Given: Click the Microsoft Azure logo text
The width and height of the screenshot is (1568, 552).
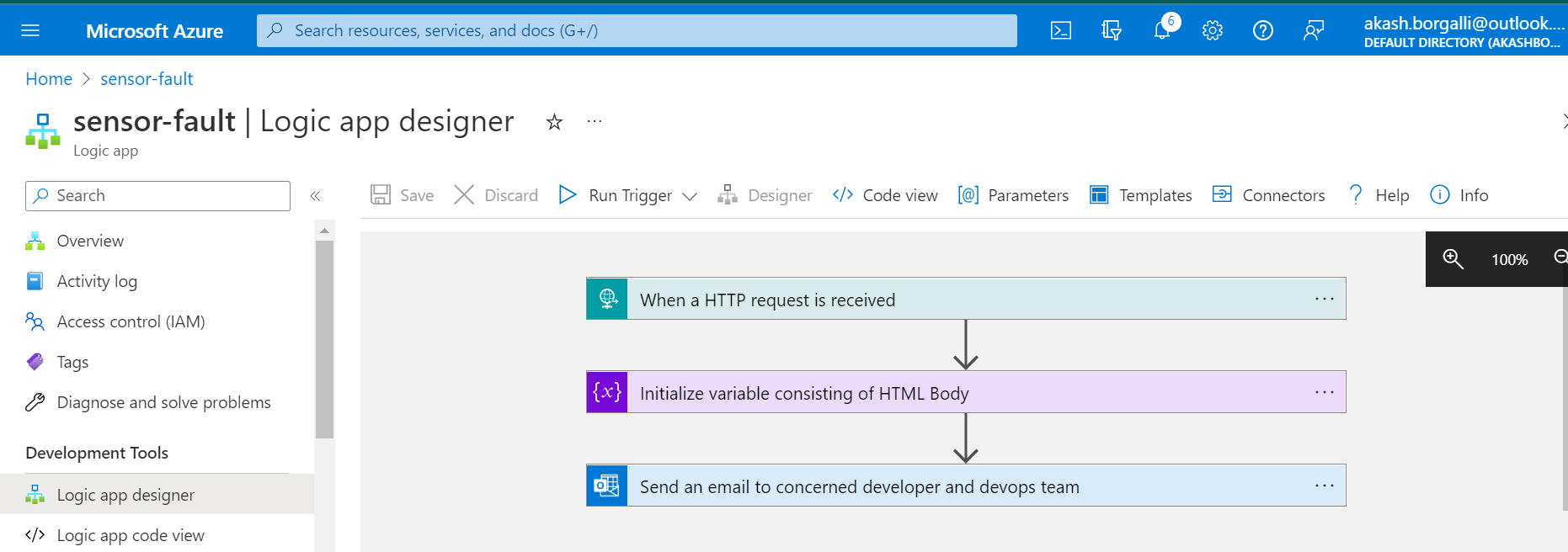Looking at the screenshot, I should [x=154, y=31].
